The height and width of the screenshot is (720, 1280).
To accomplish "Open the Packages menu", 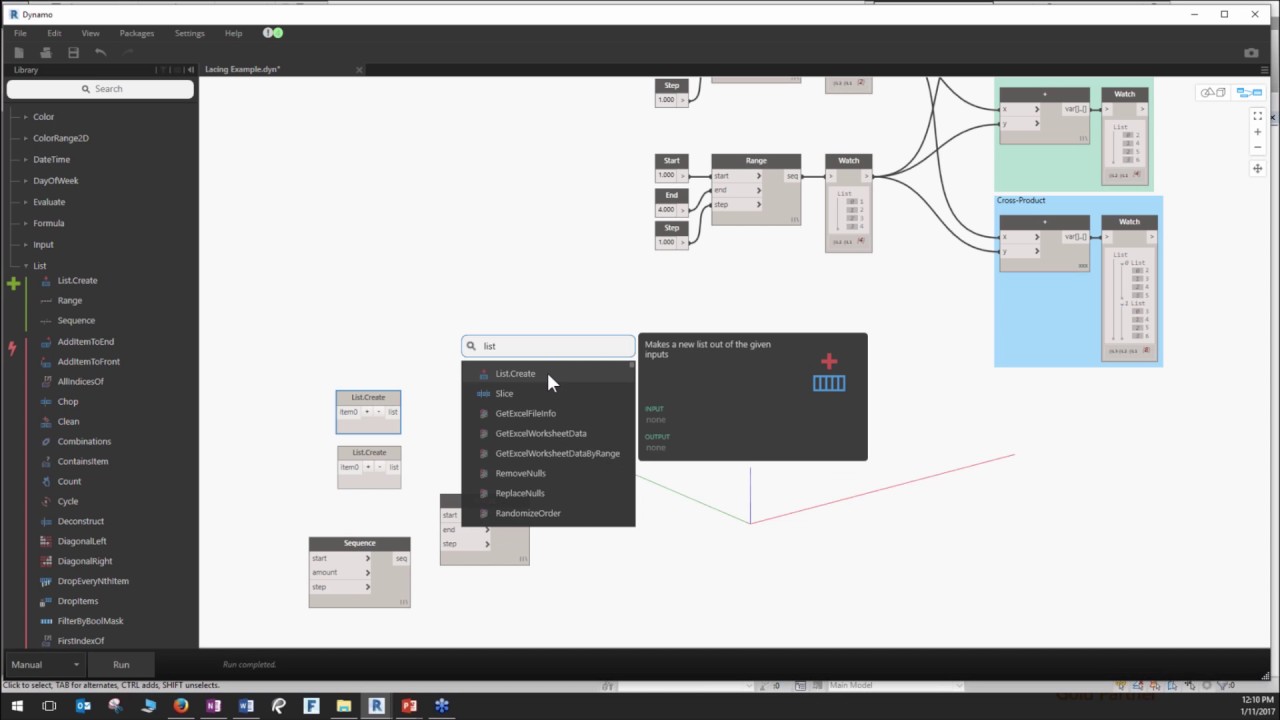I will [136, 33].
